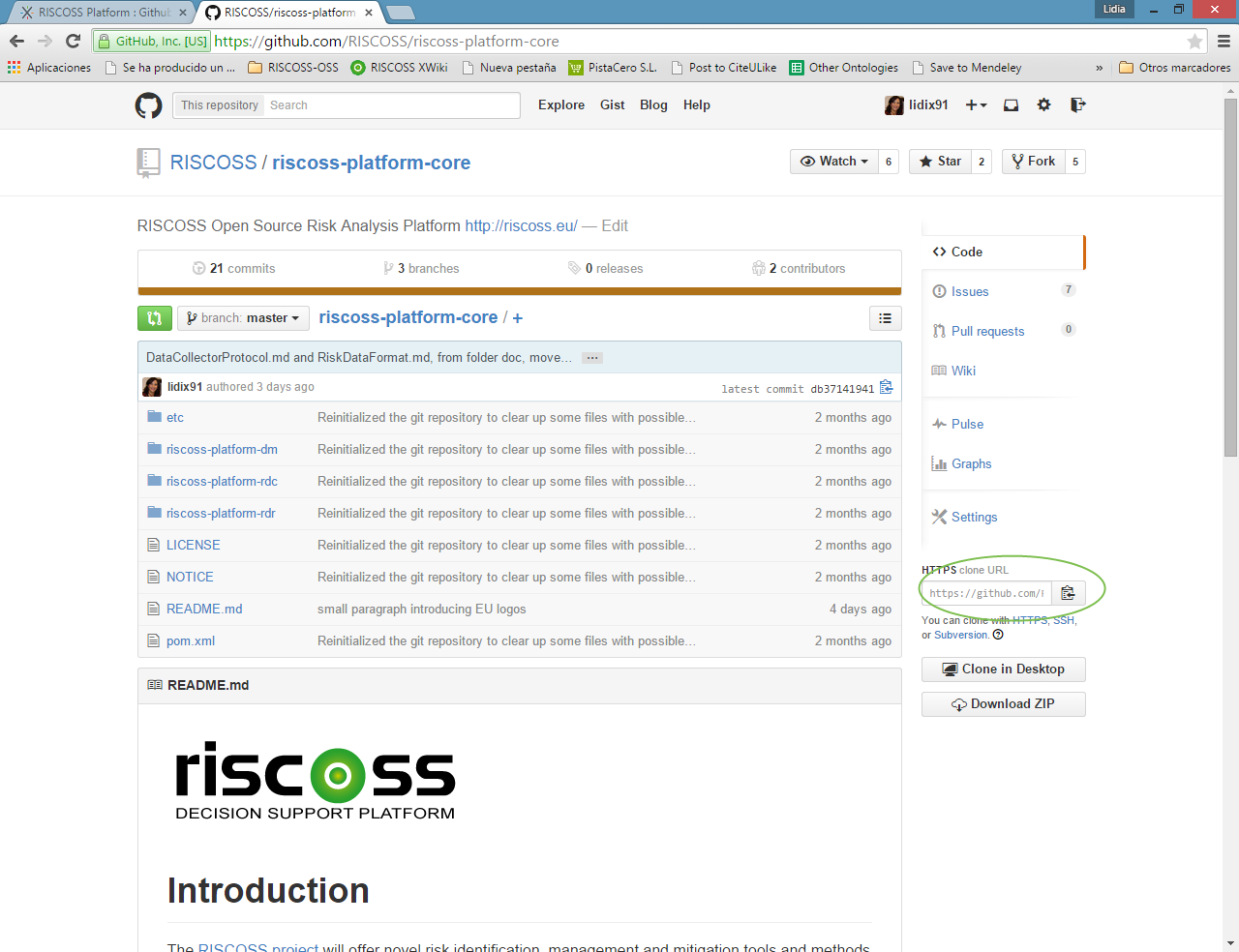The width and height of the screenshot is (1239, 952).
Task: Copy the HTTPS clone URL to clipboard
Action: tap(1068, 593)
